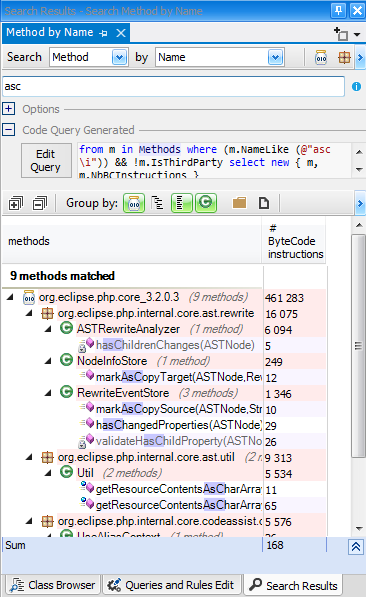366x597 pixels.
Task: Click the double-chevron collapse summary button
Action: point(356,547)
